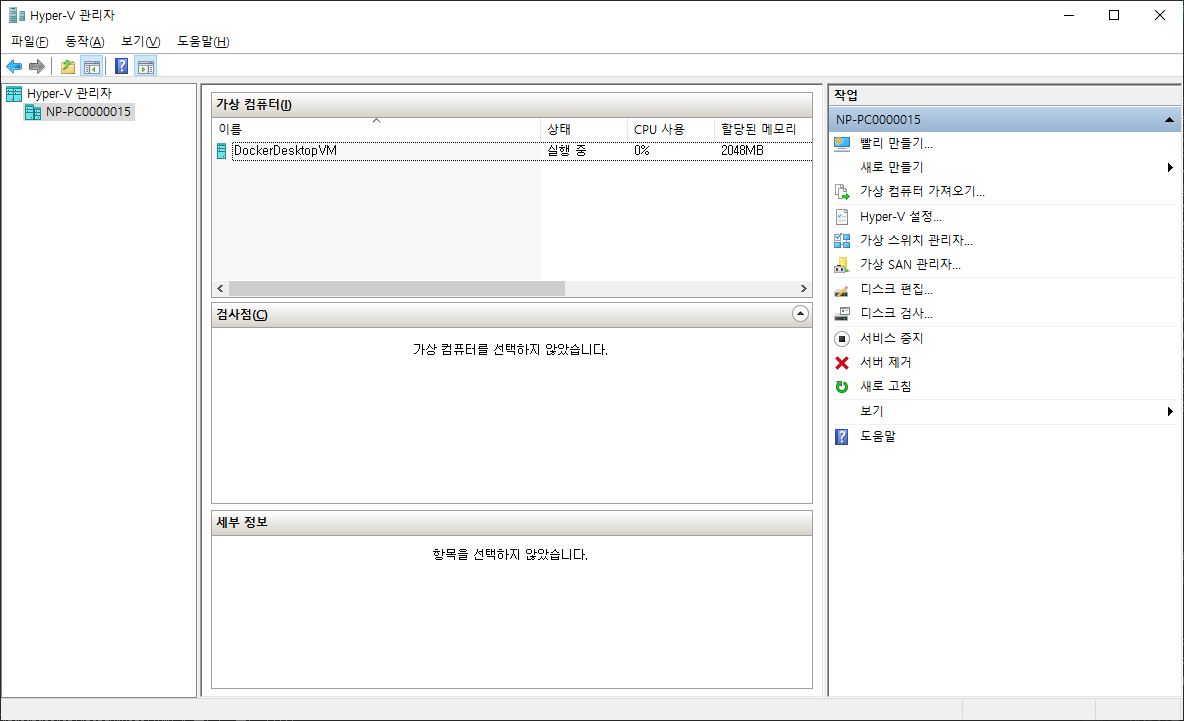Image resolution: width=1184 pixels, height=721 pixels.
Task: Click 보기 action in actions pane
Action: pos(871,411)
